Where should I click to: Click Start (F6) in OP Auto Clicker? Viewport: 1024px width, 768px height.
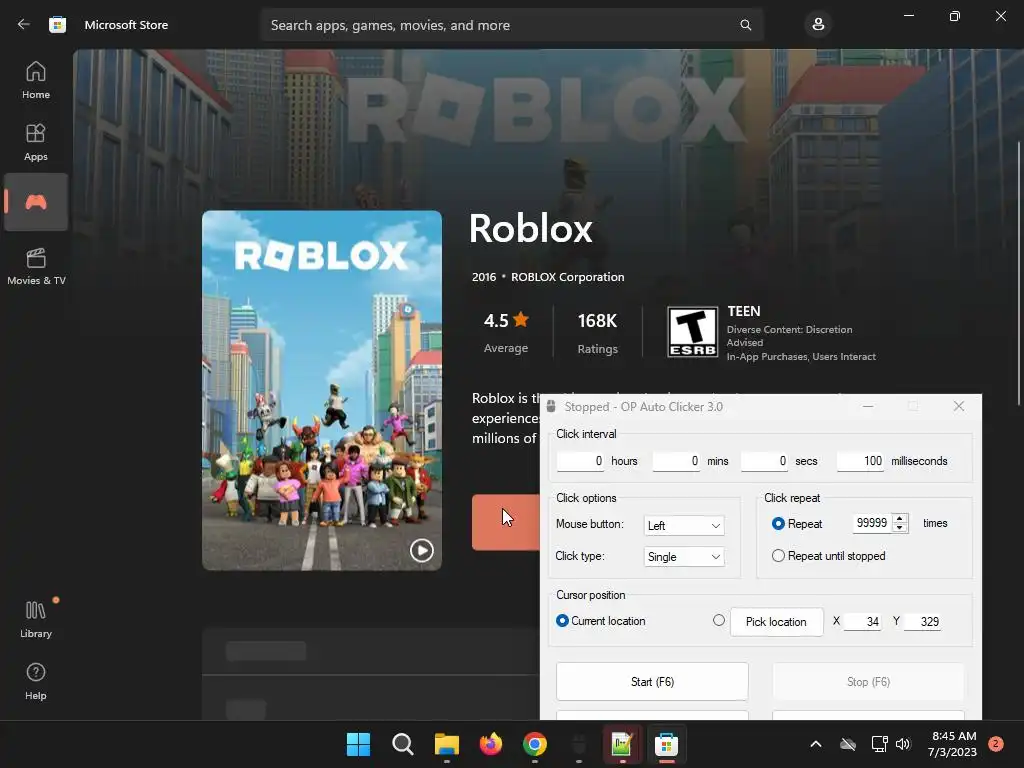(652, 682)
